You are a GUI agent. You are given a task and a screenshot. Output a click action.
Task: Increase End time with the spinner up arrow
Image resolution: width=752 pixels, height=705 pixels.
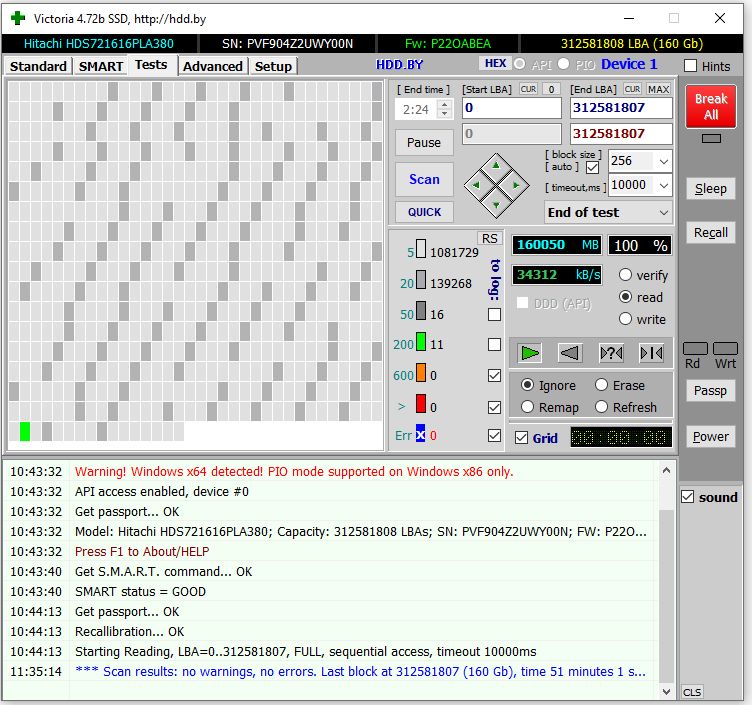(445, 105)
